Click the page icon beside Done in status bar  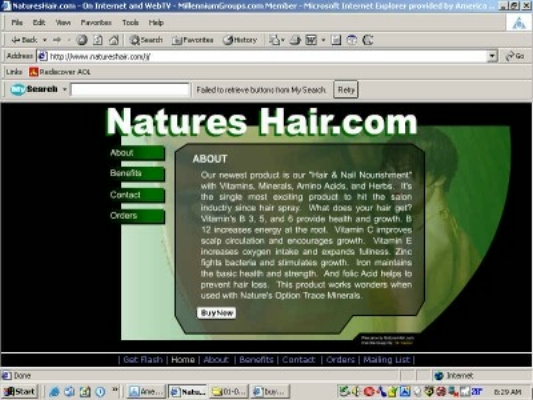[x=6, y=376]
